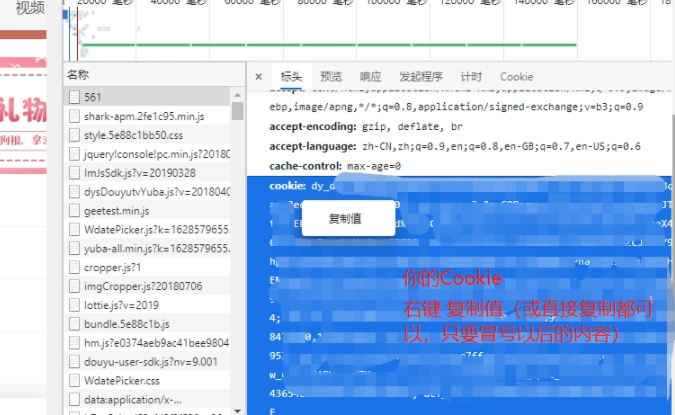
Task: Click the request list scrollbar thumb
Action: tap(238, 111)
